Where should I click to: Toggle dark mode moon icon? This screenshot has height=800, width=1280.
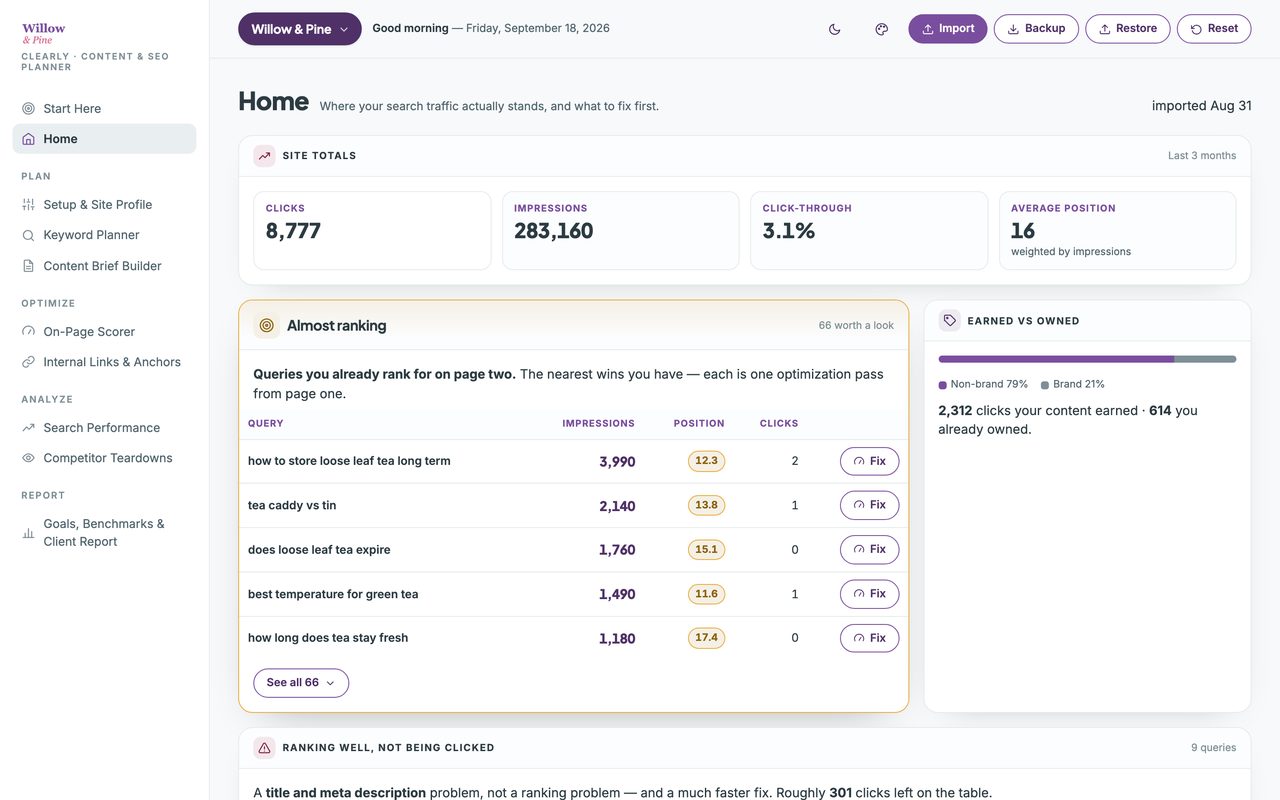835,29
